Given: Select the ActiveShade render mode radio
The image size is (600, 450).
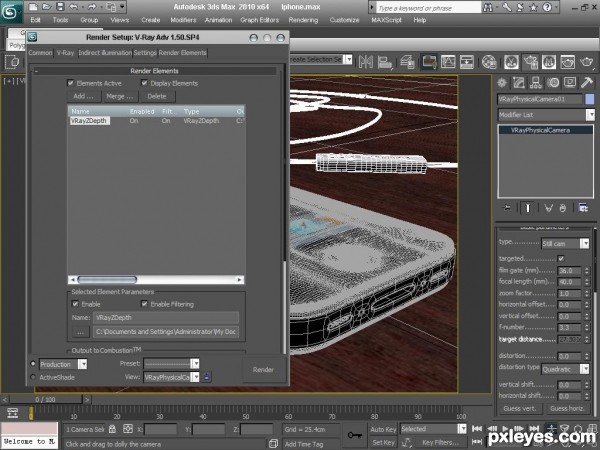Looking at the screenshot, I should click(33, 377).
